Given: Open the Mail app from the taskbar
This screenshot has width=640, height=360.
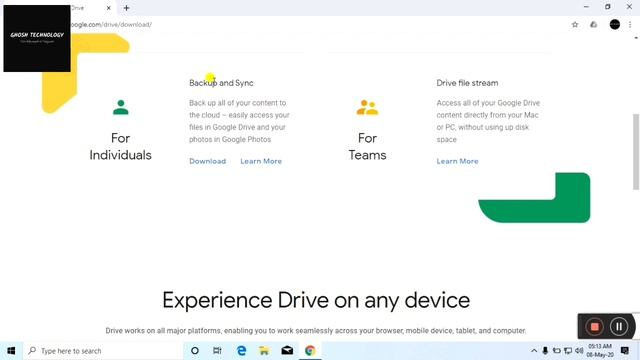Looking at the screenshot, I should coord(287,351).
